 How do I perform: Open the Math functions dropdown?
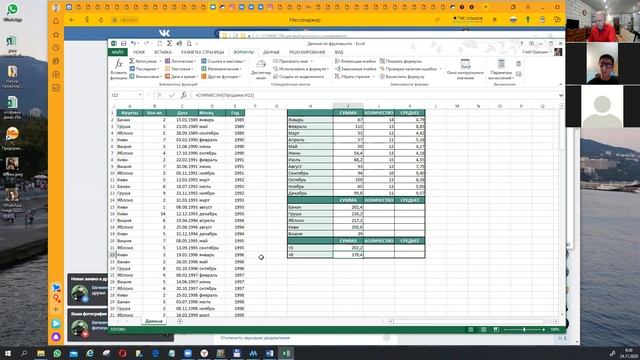(222, 69)
